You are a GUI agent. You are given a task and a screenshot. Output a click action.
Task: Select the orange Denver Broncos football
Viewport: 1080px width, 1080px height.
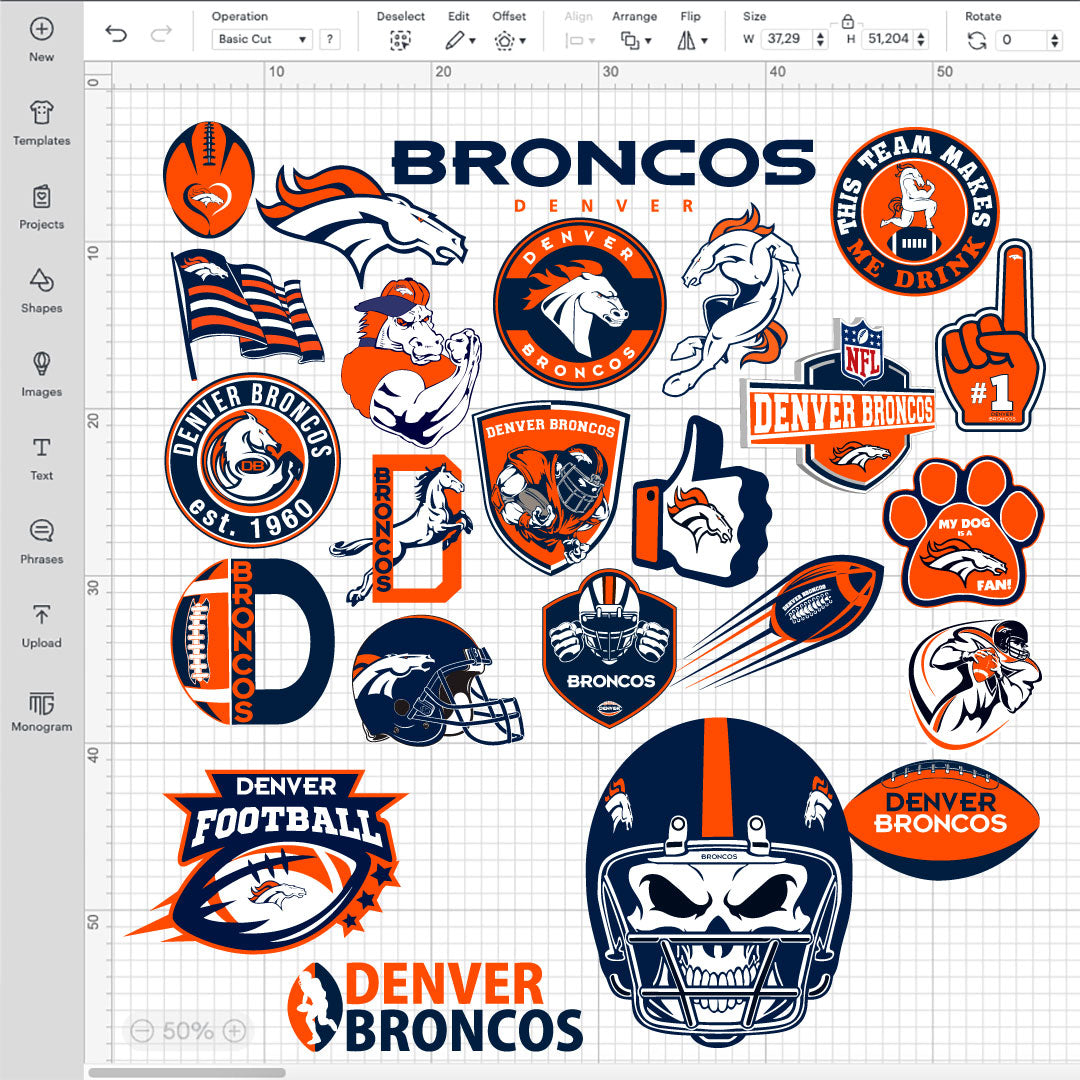click(x=942, y=820)
